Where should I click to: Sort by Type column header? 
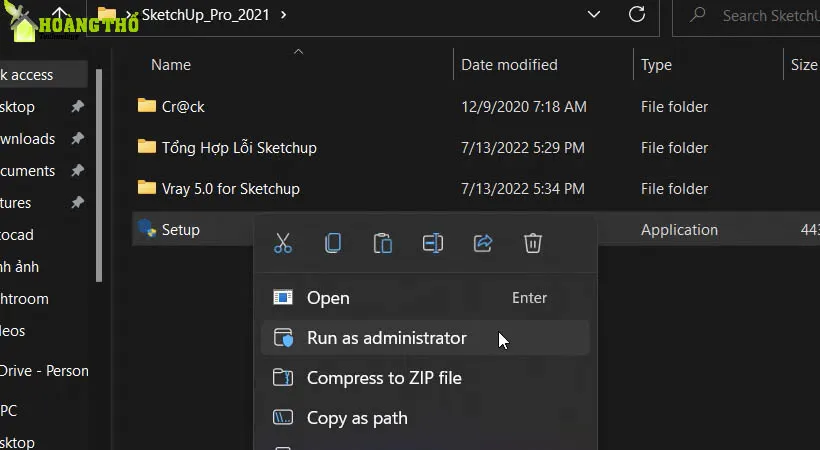tap(656, 65)
